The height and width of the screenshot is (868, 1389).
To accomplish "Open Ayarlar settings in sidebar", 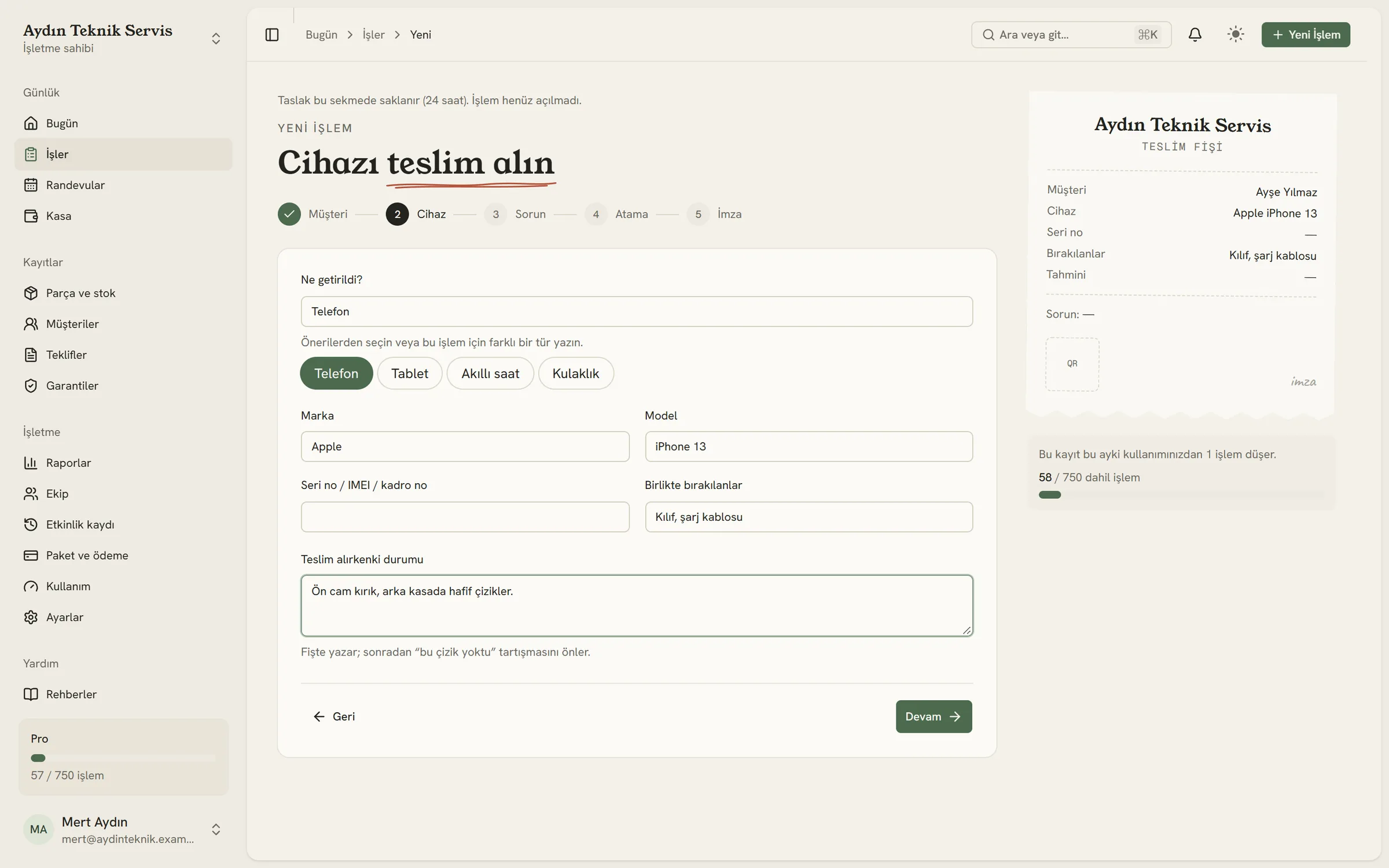I will (x=123, y=617).
